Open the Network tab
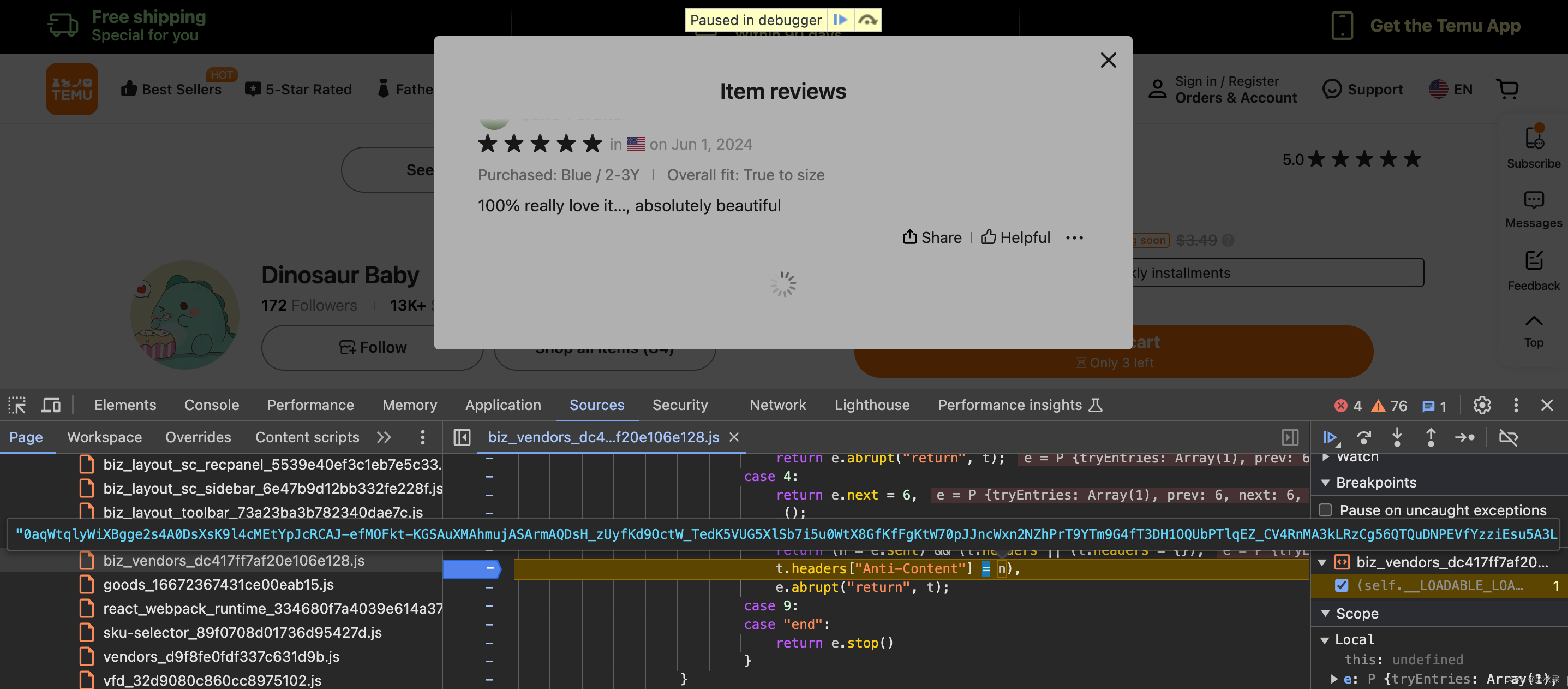The image size is (1568, 689). tap(777, 405)
